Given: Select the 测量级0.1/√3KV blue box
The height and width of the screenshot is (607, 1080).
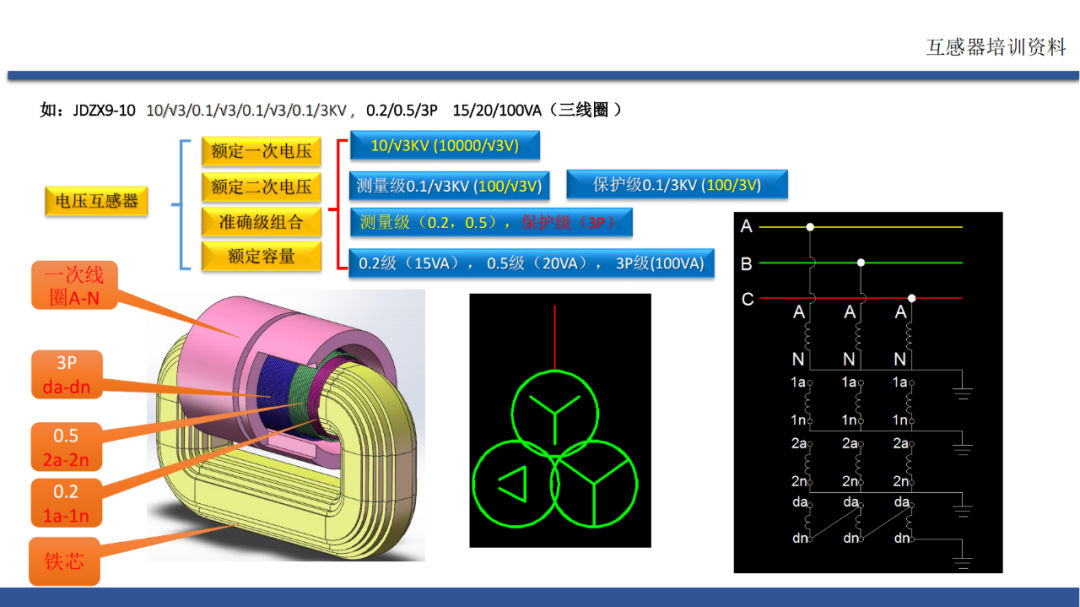Looking at the screenshot, I should tap(449, 185).
